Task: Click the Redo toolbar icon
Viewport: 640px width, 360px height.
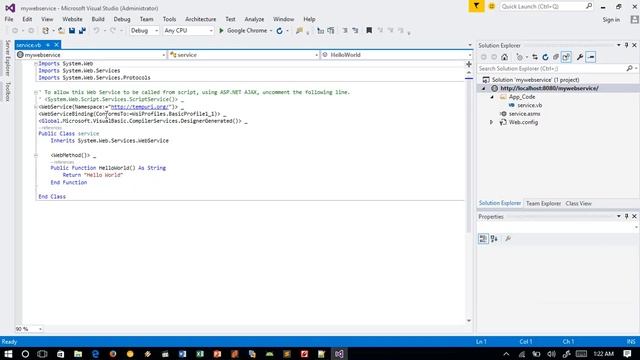Action: [113, 31]
